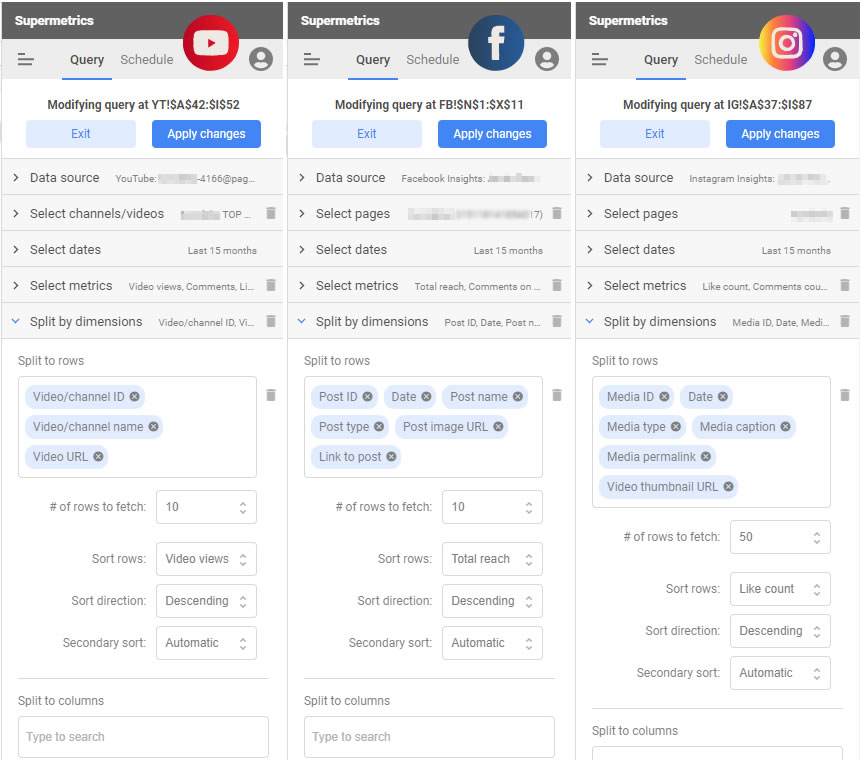Clear Instagram Select metrics with trash icon

[x=845, y=285]
